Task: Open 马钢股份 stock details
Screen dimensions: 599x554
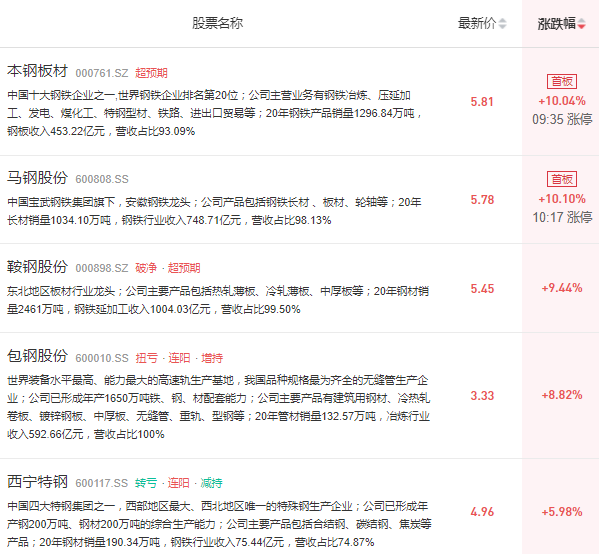Action: click(x=37, y=177)
